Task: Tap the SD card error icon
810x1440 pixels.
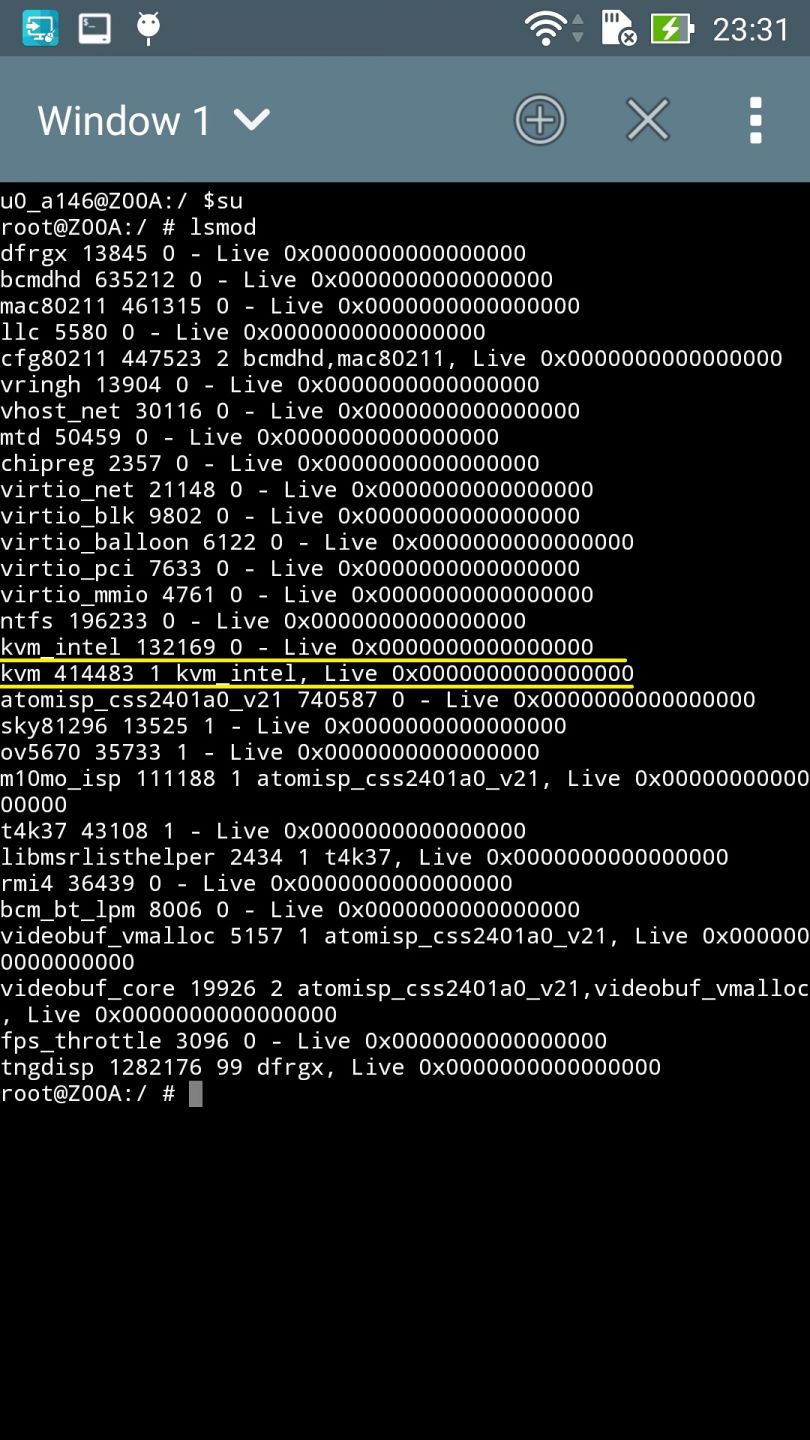Action: coord(619,29)
